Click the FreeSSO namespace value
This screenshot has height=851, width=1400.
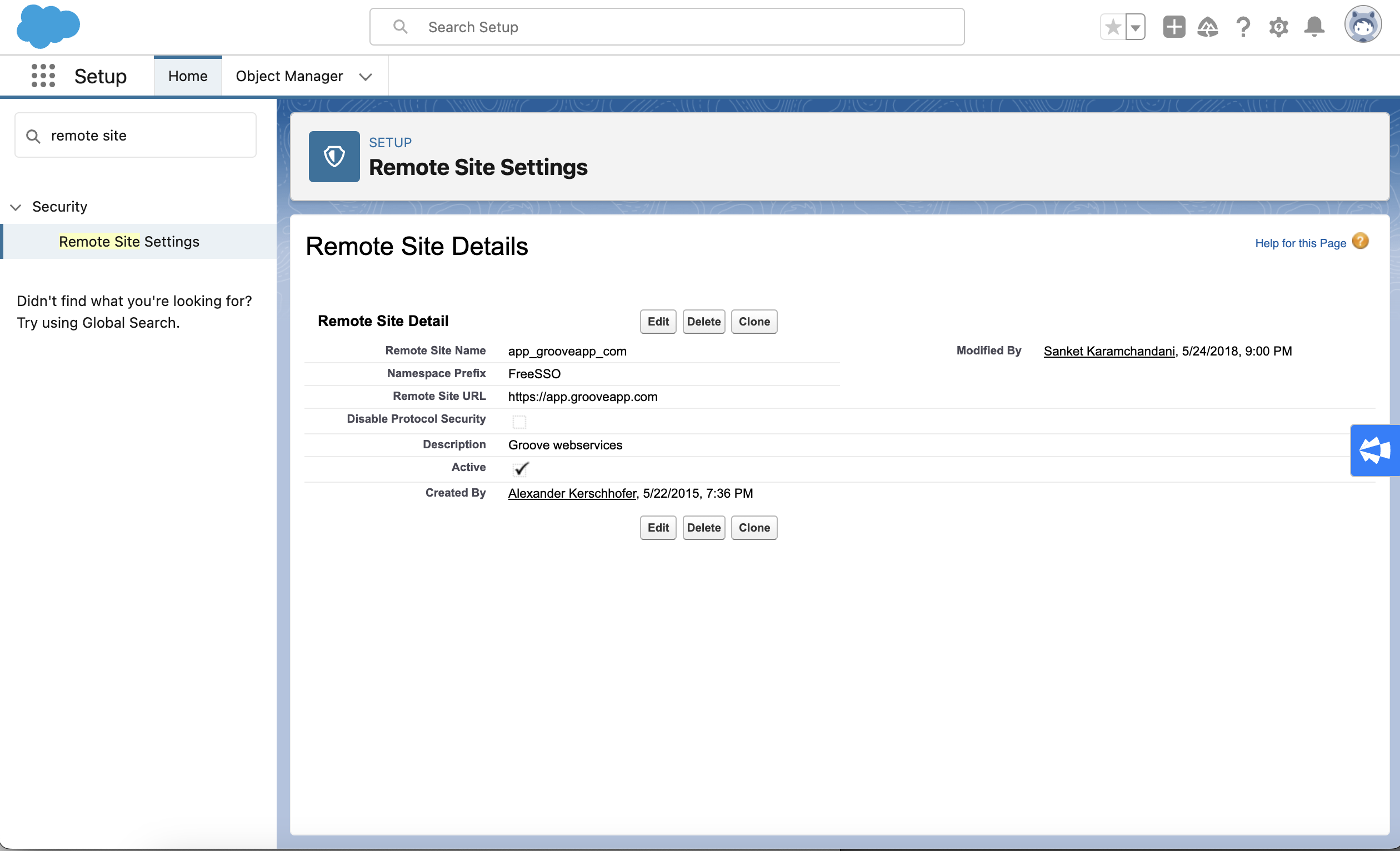(534, 374)
